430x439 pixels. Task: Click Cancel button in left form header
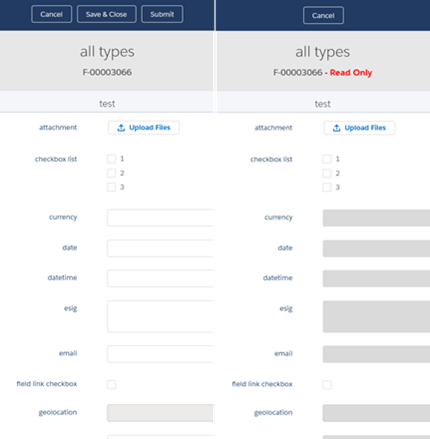(x=51, y=14)
